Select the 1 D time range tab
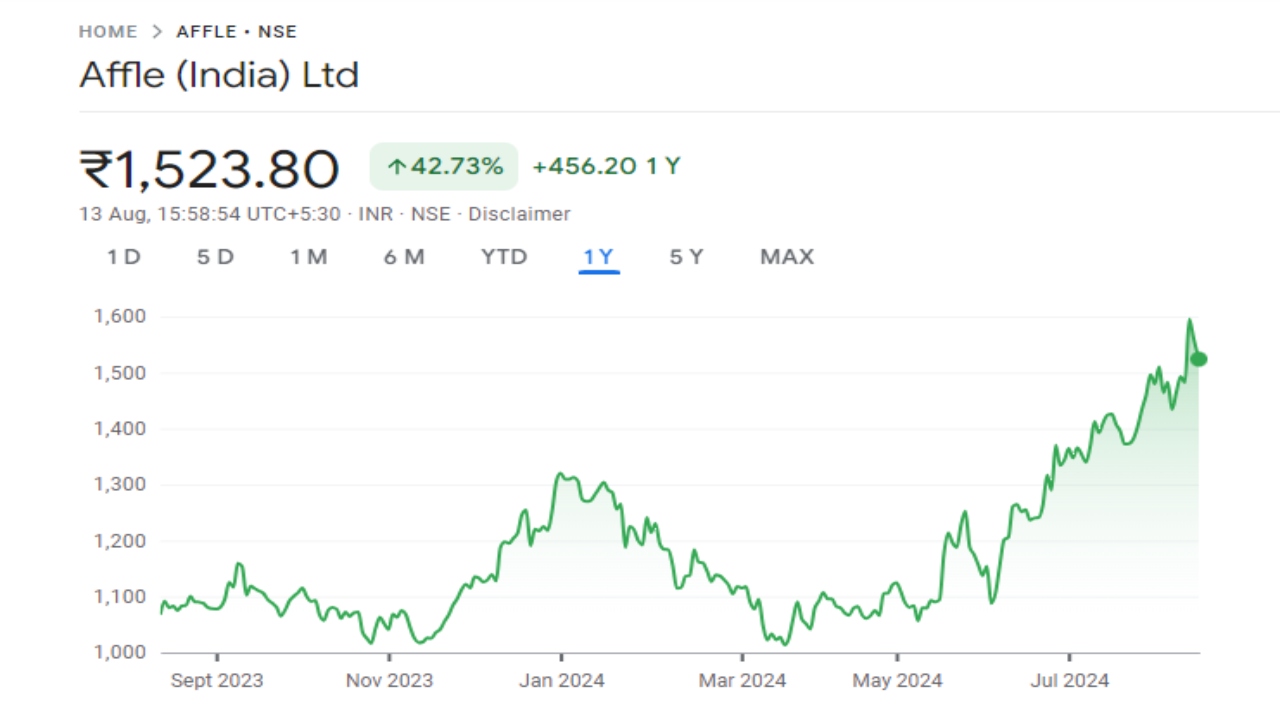The height and width of the screenshot is (720, 1280). (x=124, y=257)
